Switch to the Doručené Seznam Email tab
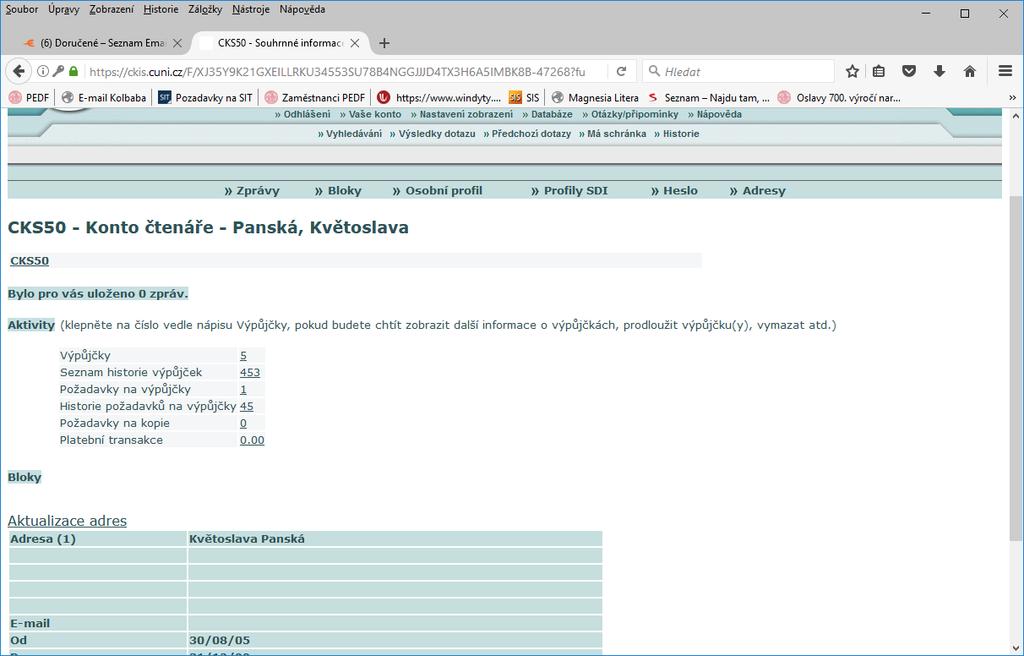The width and height of the screenshot is (1024, 656). click(x=101, y=43)
